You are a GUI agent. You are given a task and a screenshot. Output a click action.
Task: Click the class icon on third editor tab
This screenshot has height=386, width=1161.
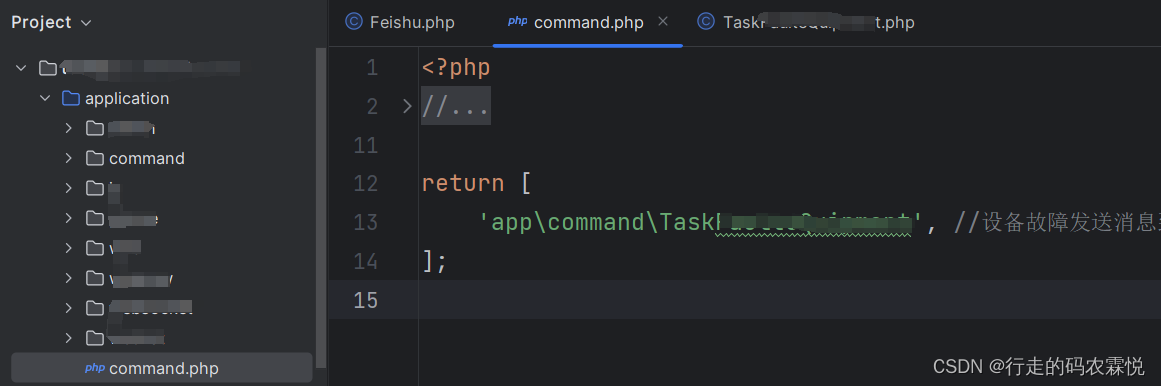[706, 22]
